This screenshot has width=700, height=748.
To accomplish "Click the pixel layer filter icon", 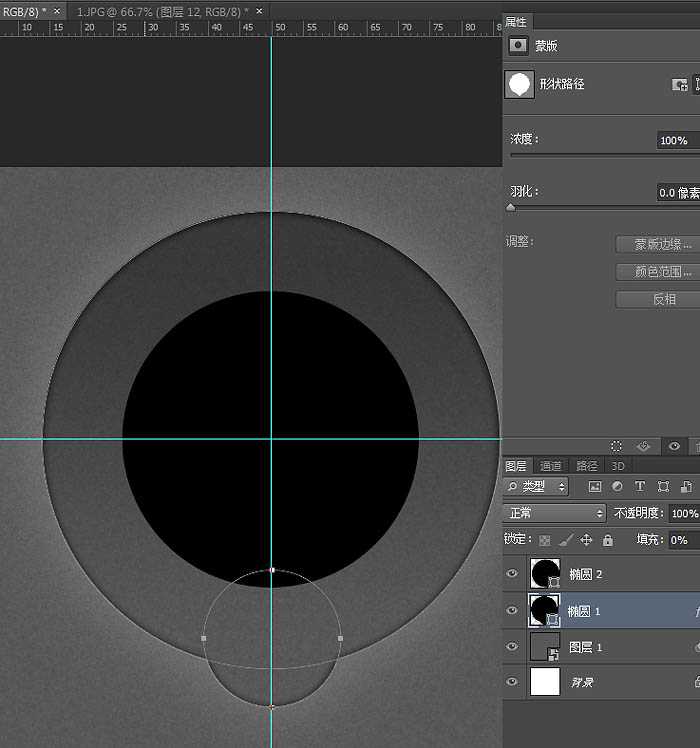I will pos(595,487).
